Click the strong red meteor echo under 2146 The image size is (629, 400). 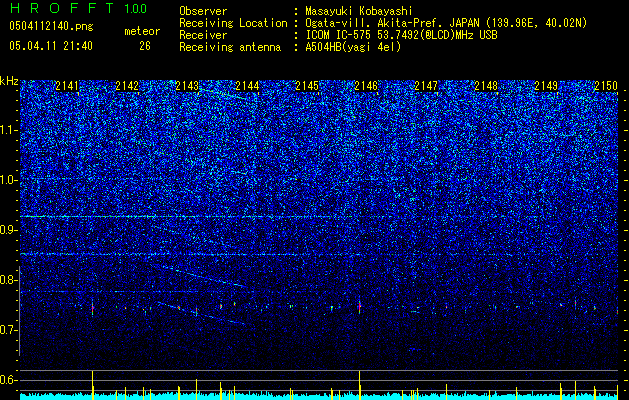[x=359, y=307]
